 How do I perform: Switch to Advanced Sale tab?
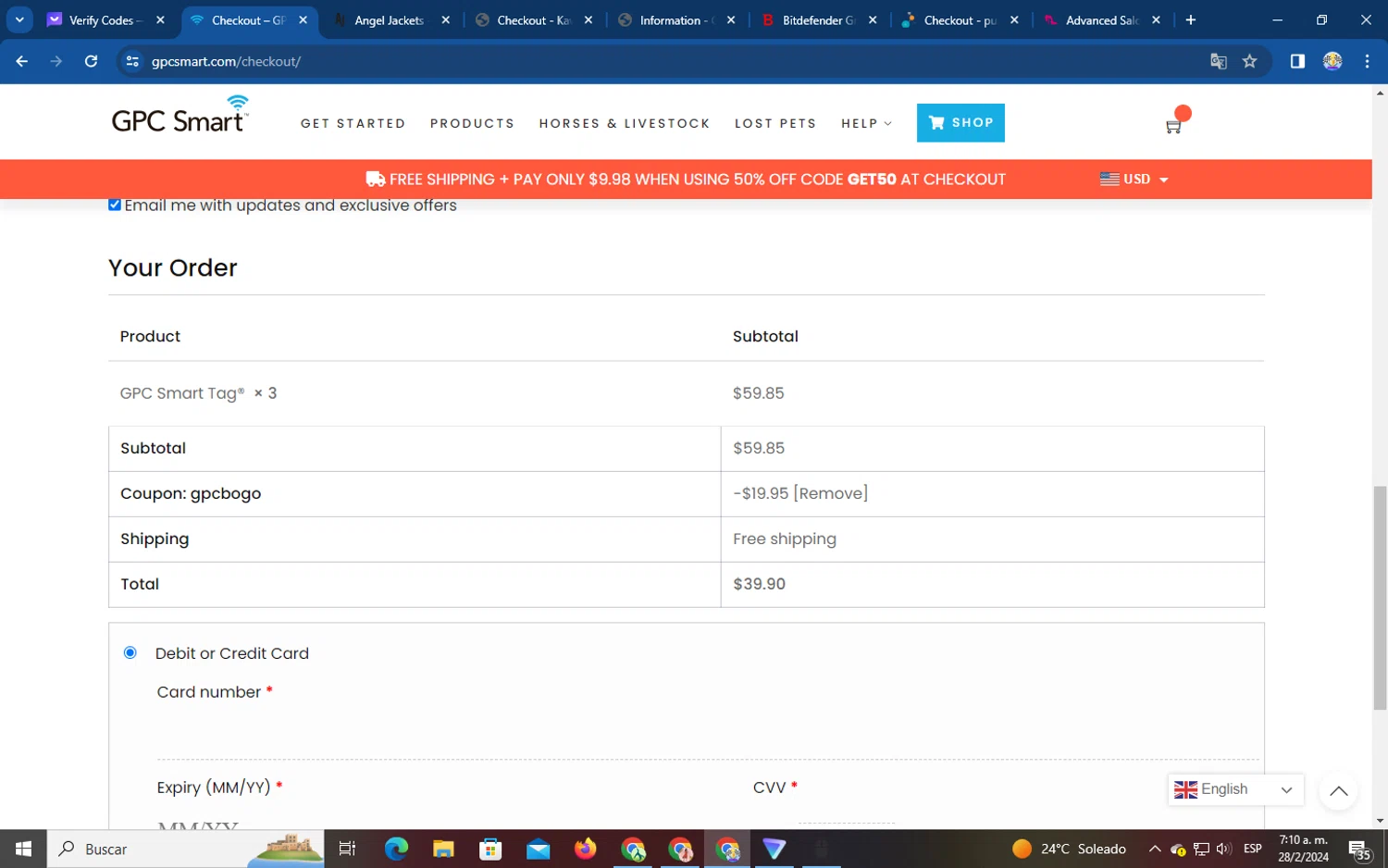pyautogui.click(x=1100, y=19)
